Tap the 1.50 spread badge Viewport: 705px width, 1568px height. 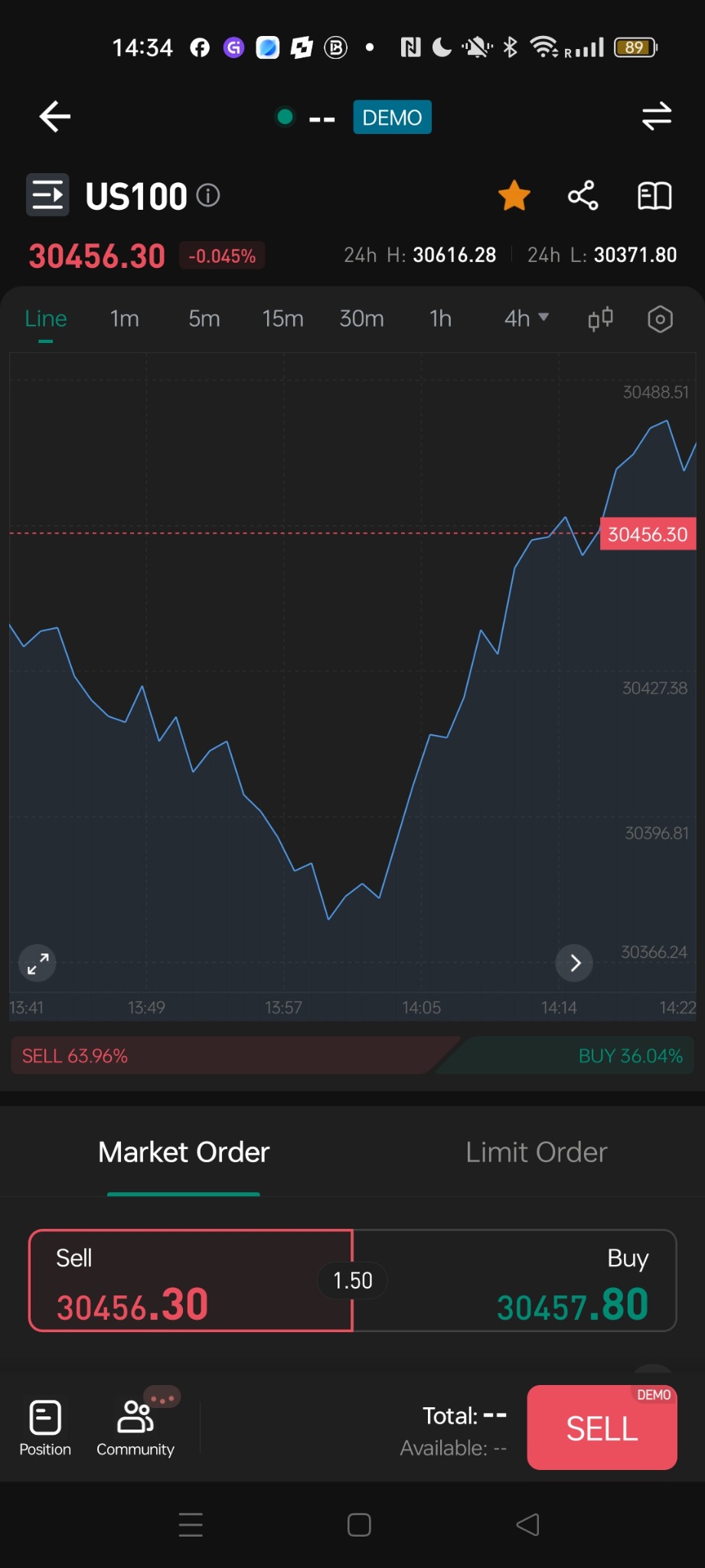[x=353, y=1280]
